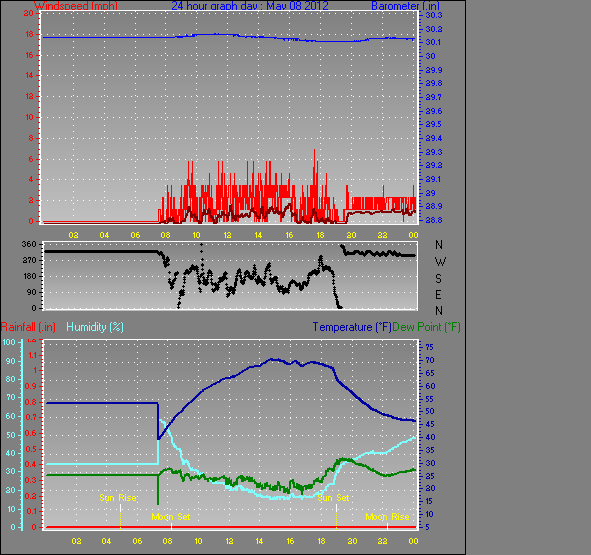The height and width of the screenshot is (555, 591).
Task: Click the wind direction axis value 180
Action: coord(29,276)
